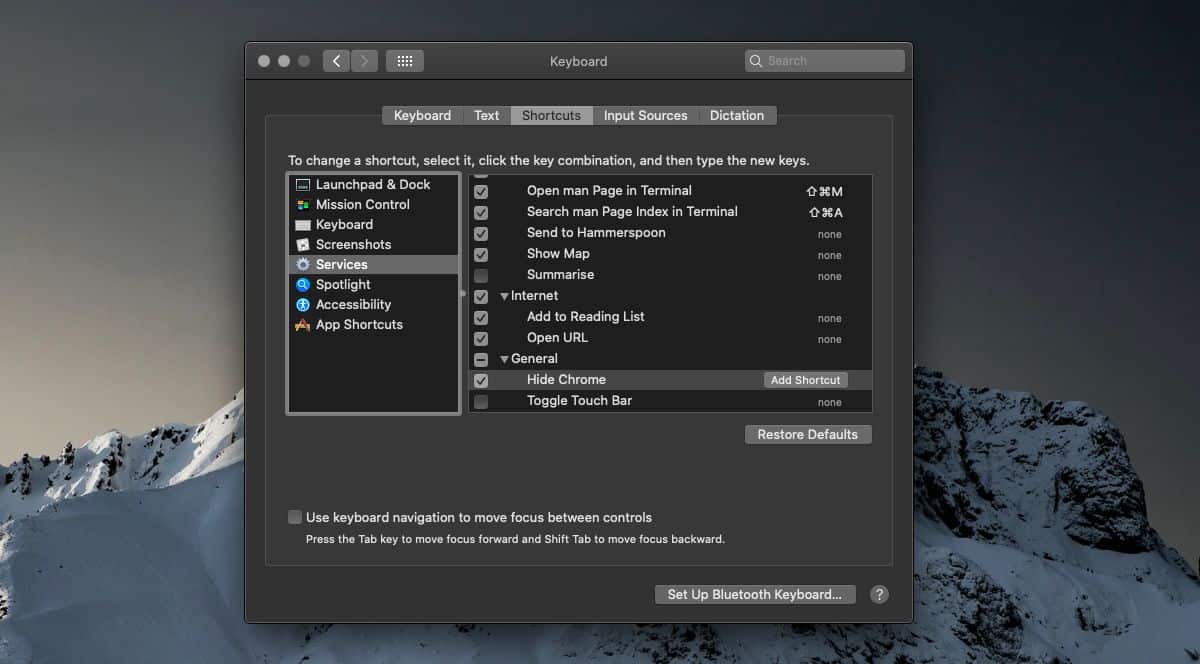Click the Spotlight magnifier icon
Viewport: 1200px width, 664px height.
[x=303, y=285]
